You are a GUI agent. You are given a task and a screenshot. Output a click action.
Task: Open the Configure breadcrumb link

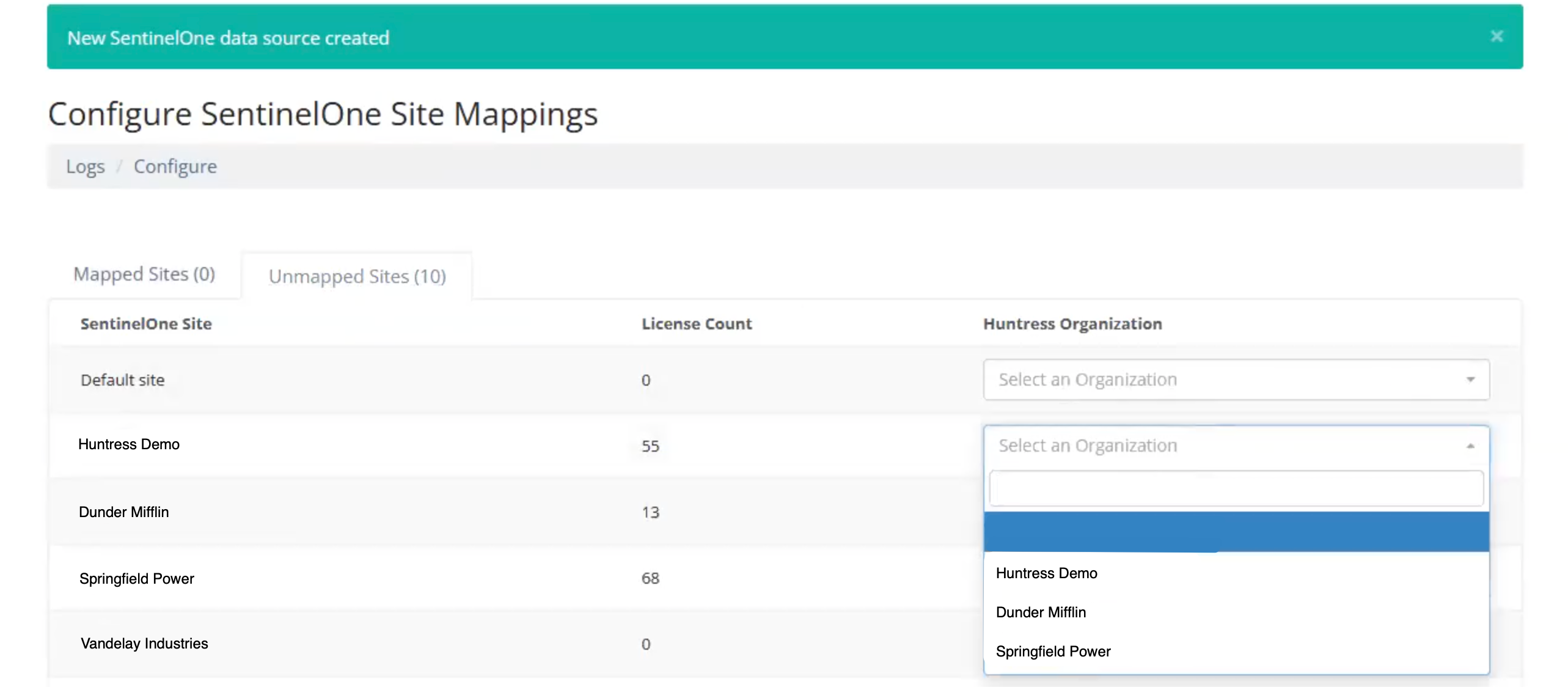(175, 166)
